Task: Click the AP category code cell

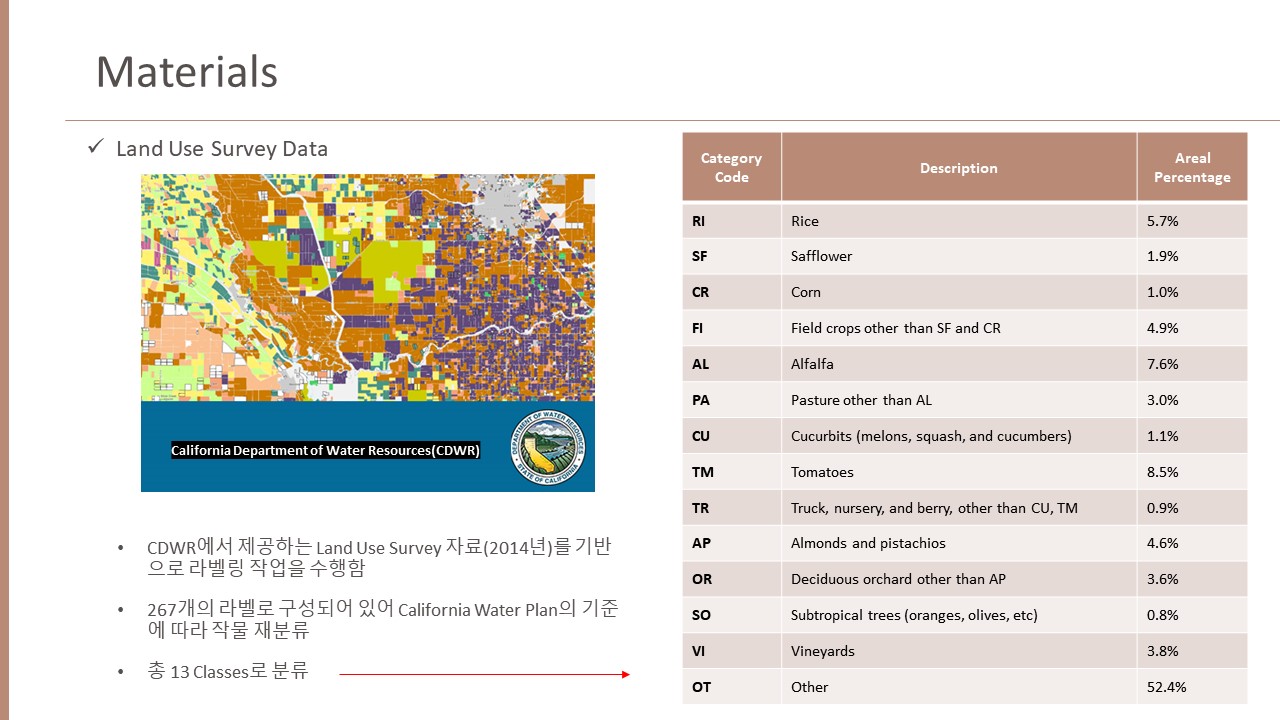Action: click(732, 543)
